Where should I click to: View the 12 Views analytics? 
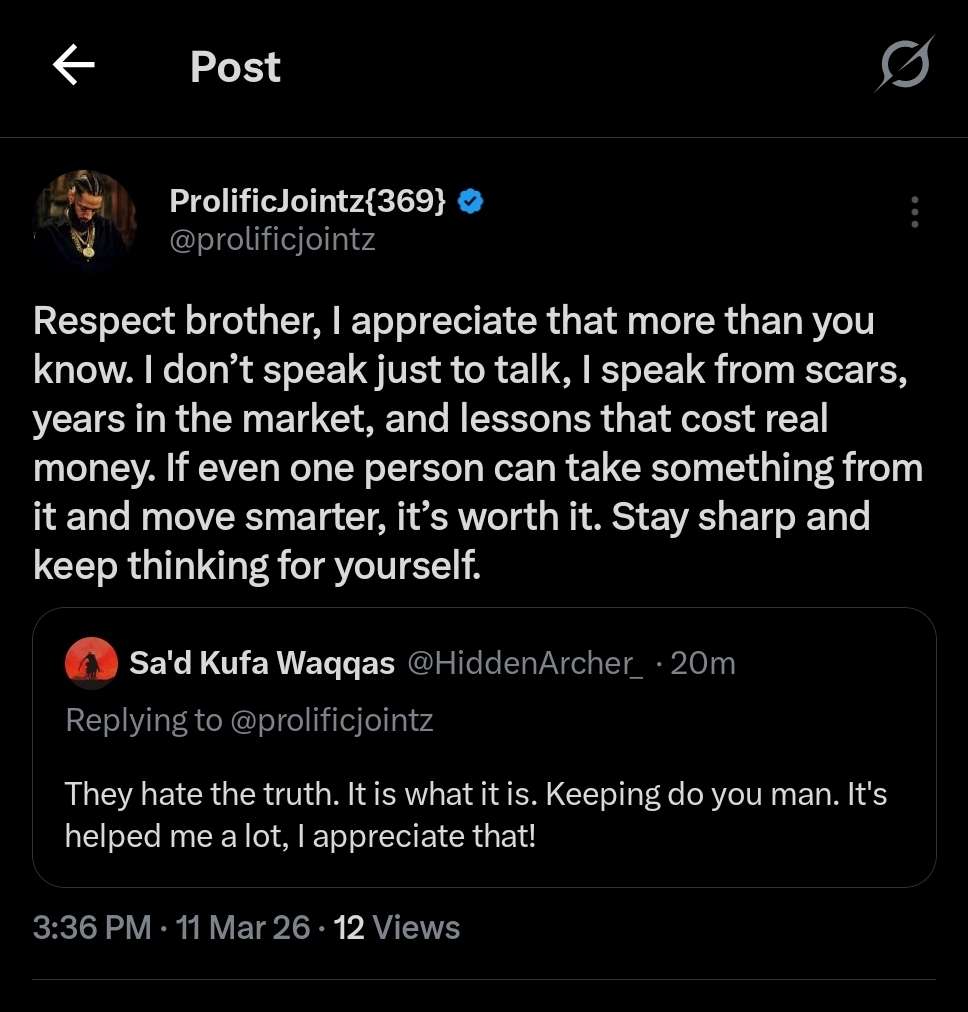(397, 928)
